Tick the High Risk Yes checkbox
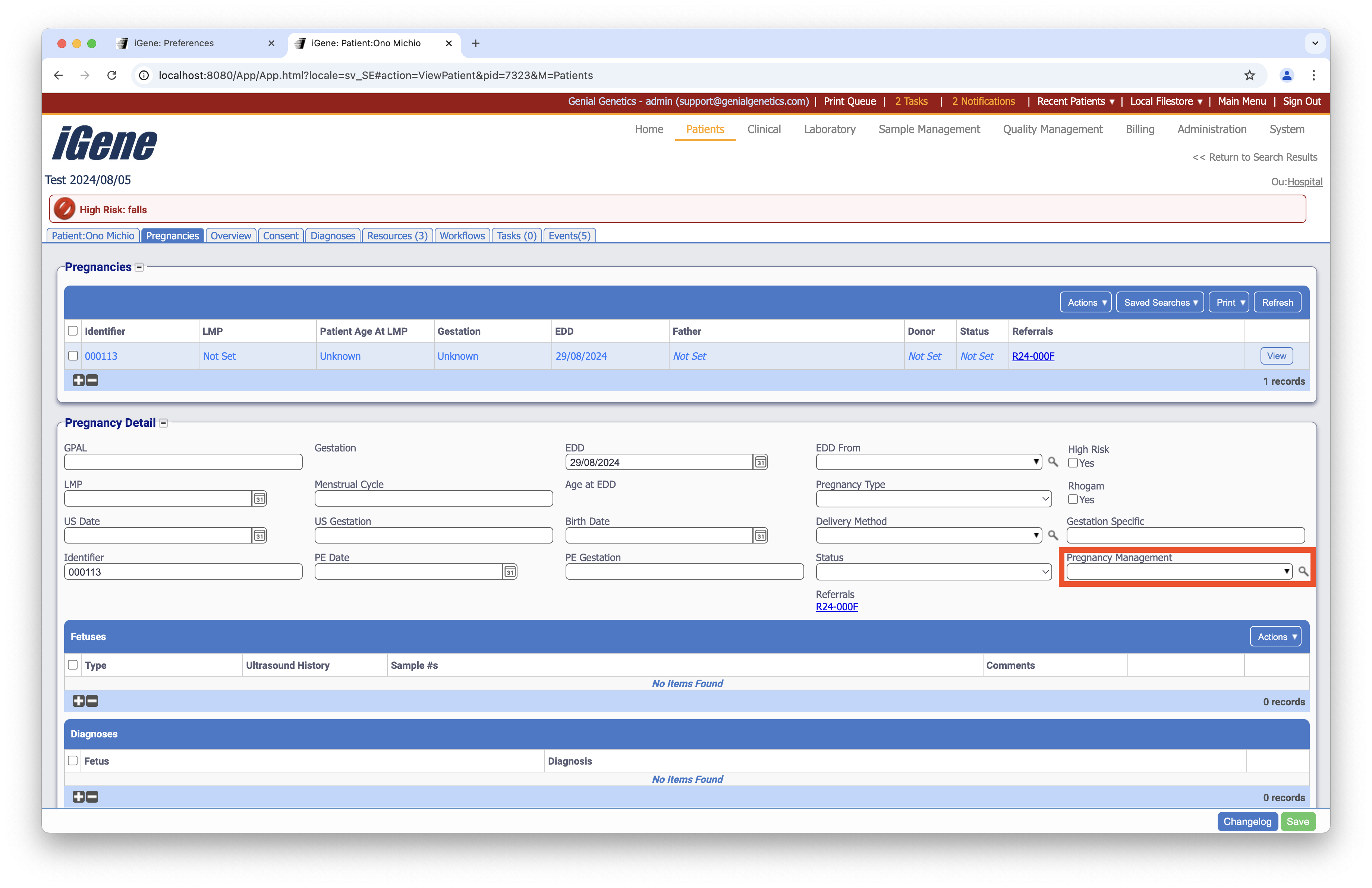Viewport: 1372px width, 888px height. pos(1073,463)
